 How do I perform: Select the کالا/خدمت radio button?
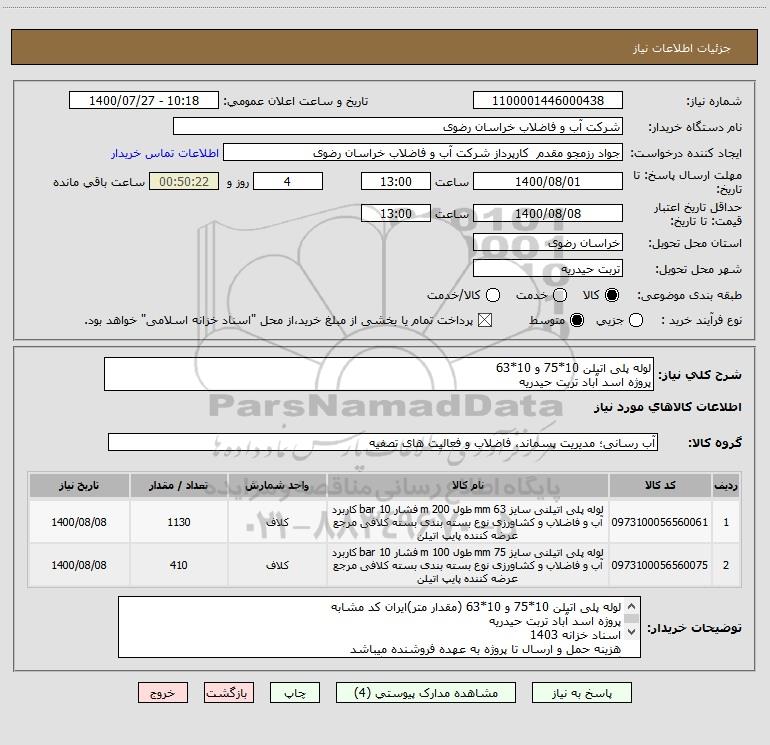tap(493, 295)
